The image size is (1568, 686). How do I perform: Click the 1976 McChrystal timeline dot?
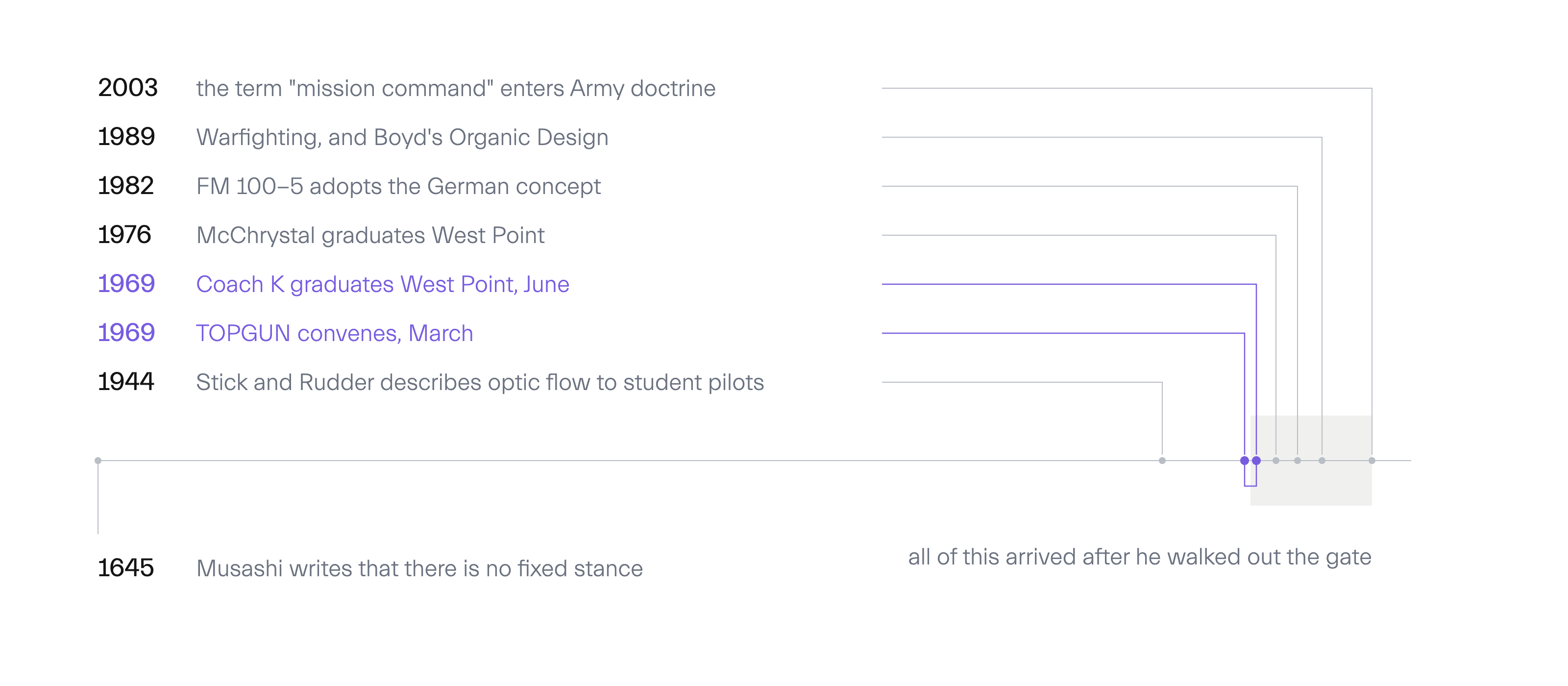[1276, 461]
